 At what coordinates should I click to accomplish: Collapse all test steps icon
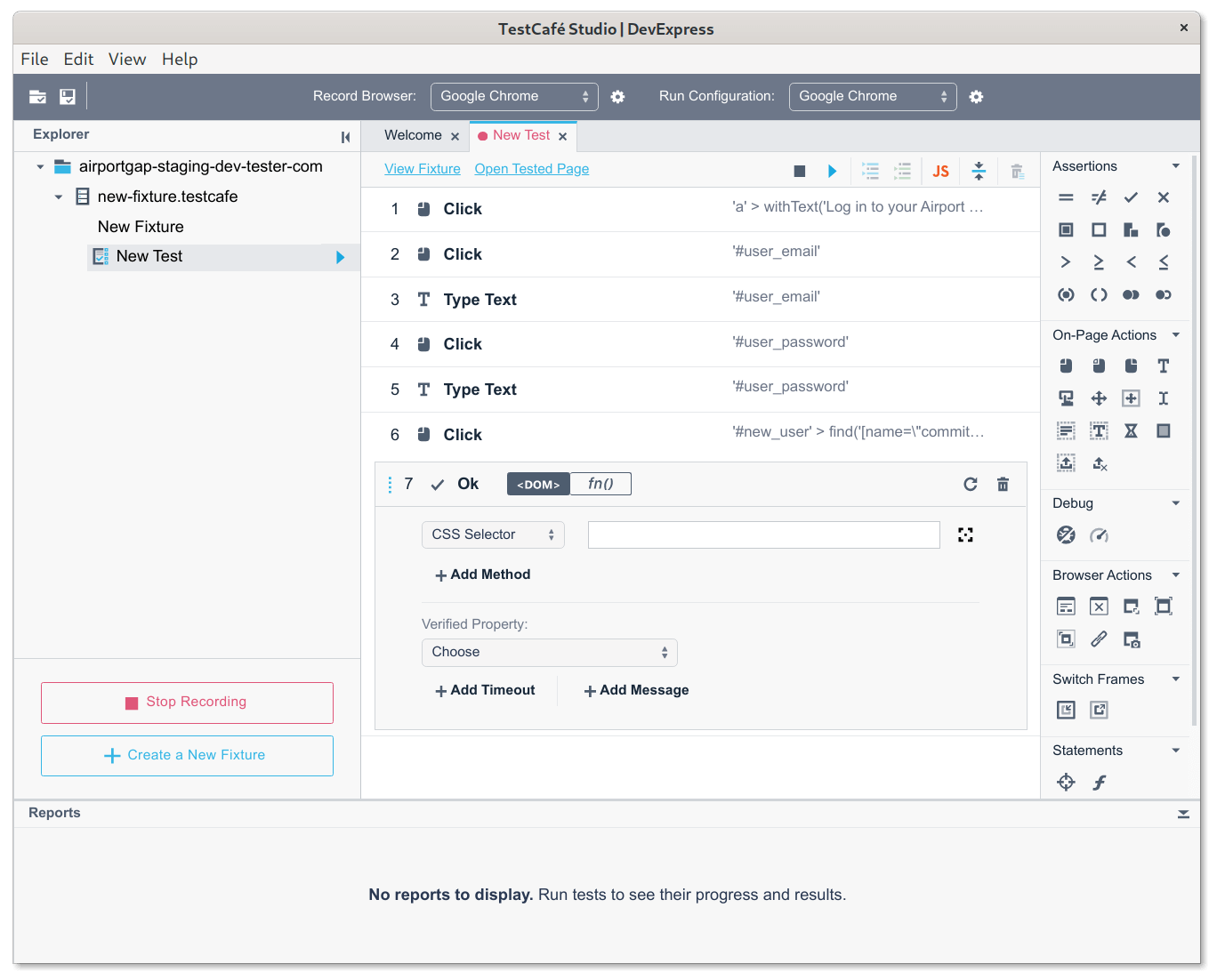(979, 172)
